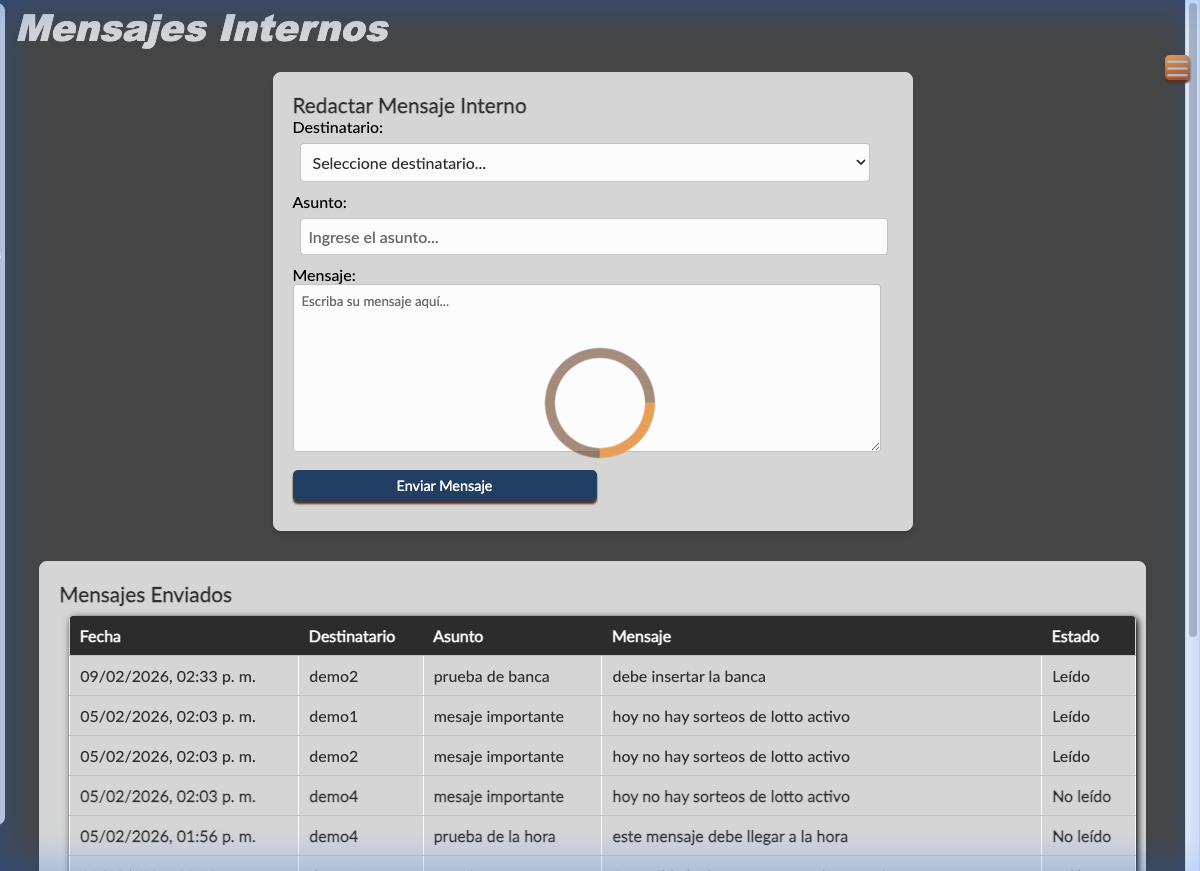
Task: Click the Estado column header
Action: 1075,636
